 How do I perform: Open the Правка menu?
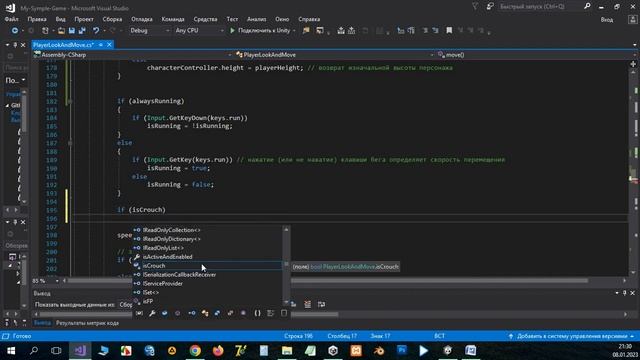tap(37, 19)
